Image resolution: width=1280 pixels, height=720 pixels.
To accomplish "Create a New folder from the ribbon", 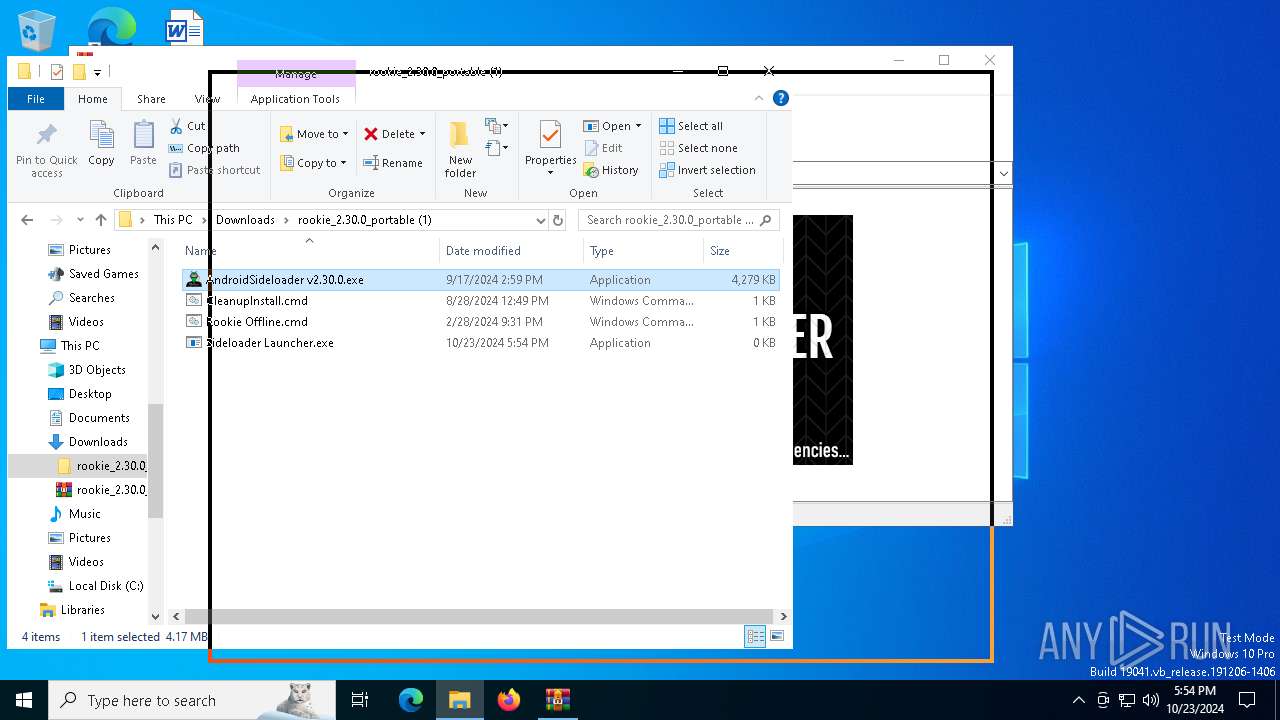I will [x=460, y=150].
